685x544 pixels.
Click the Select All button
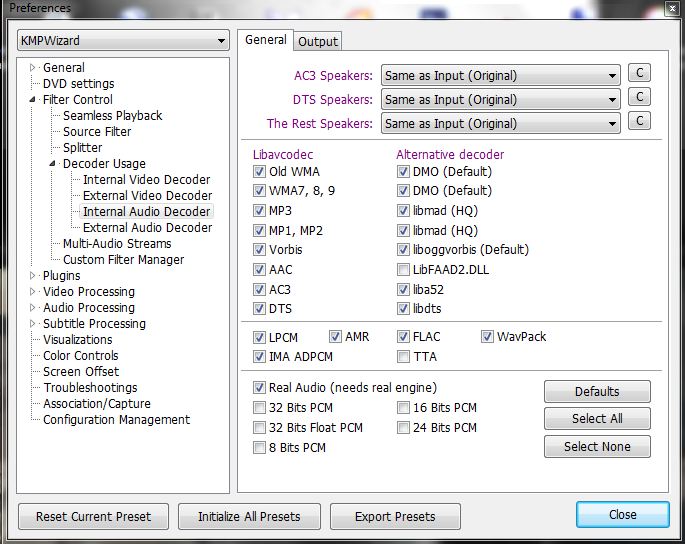pos(597,419)
